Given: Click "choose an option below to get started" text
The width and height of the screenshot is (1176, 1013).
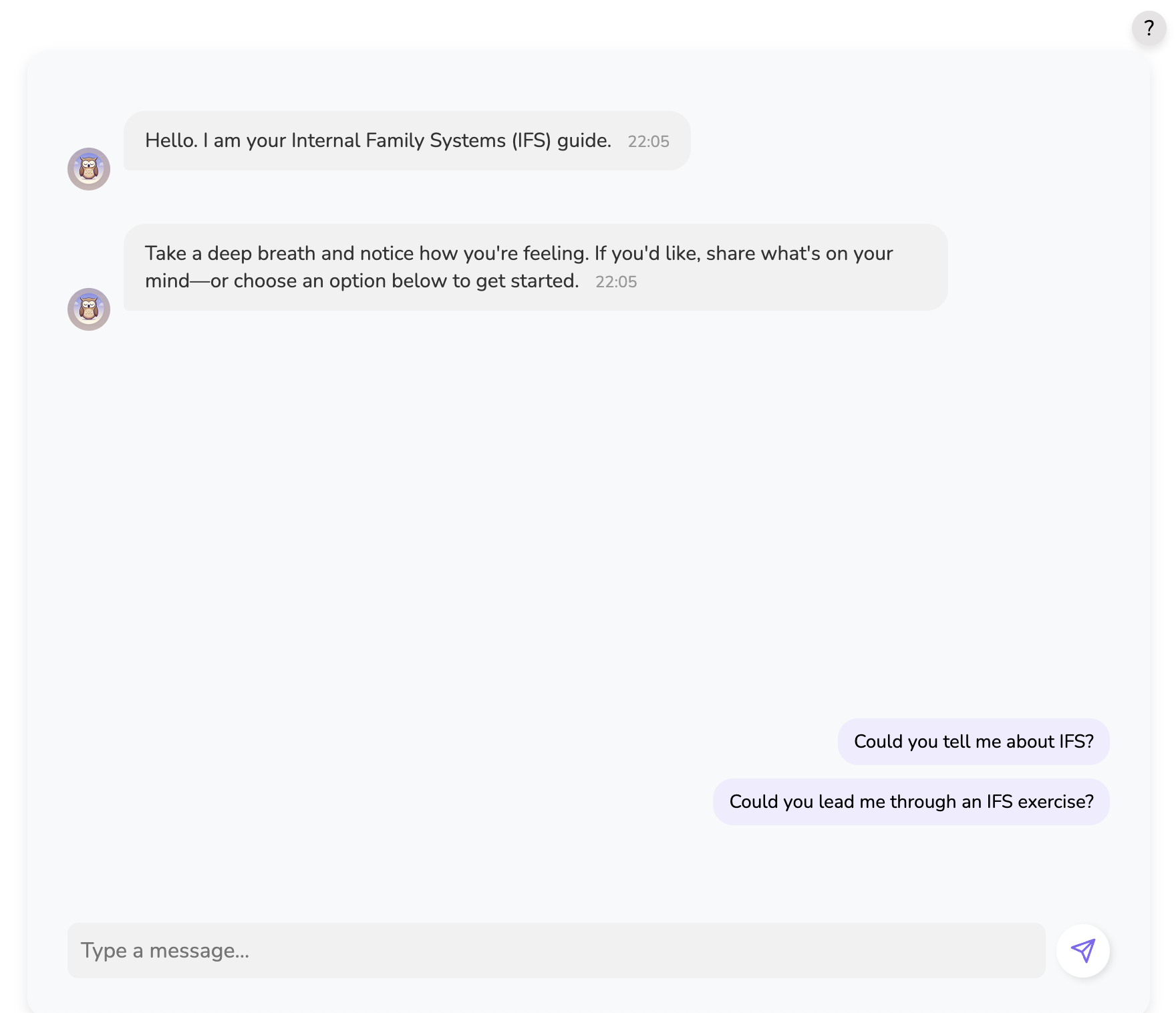Looking at the screenshot, I should coord(406,281).
